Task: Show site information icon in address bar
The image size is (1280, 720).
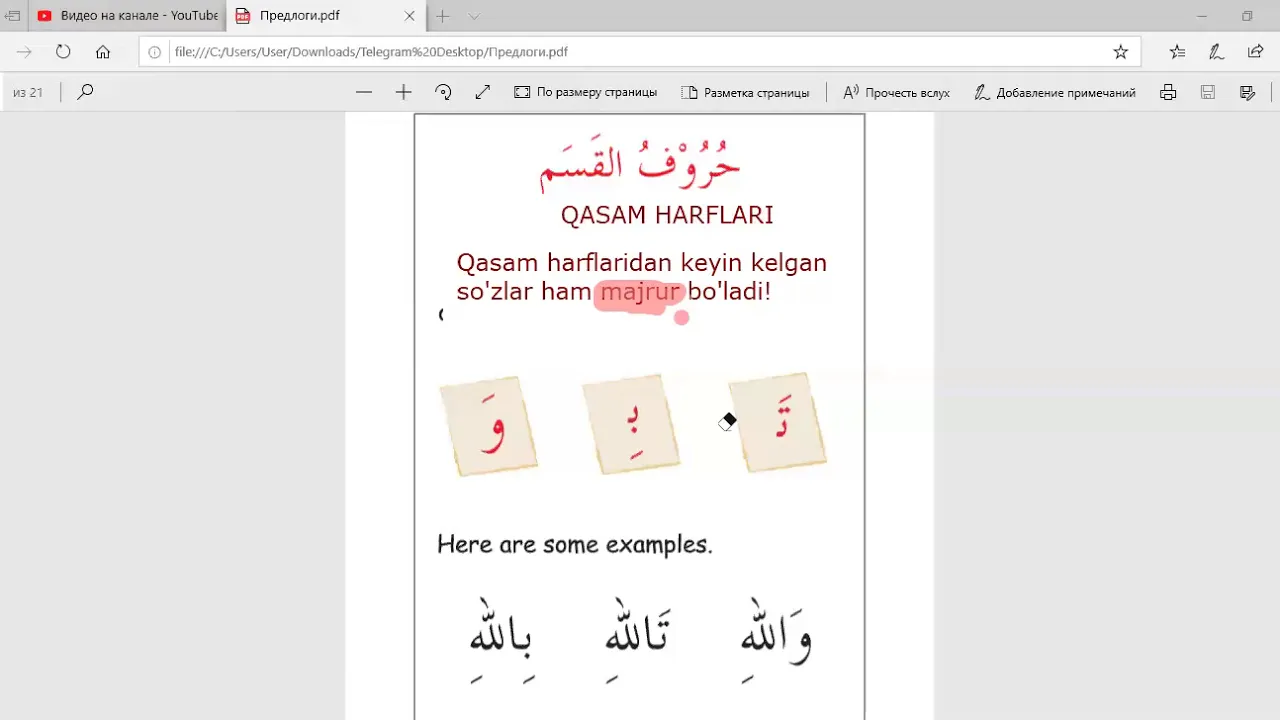Action: (x=155, y=52)
